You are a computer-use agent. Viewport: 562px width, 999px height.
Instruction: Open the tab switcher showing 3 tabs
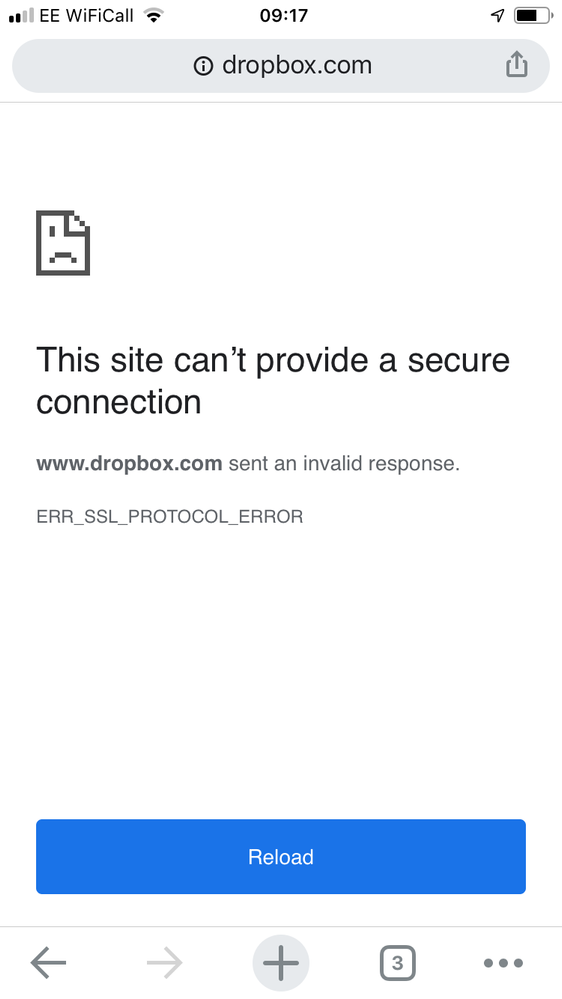398,963
